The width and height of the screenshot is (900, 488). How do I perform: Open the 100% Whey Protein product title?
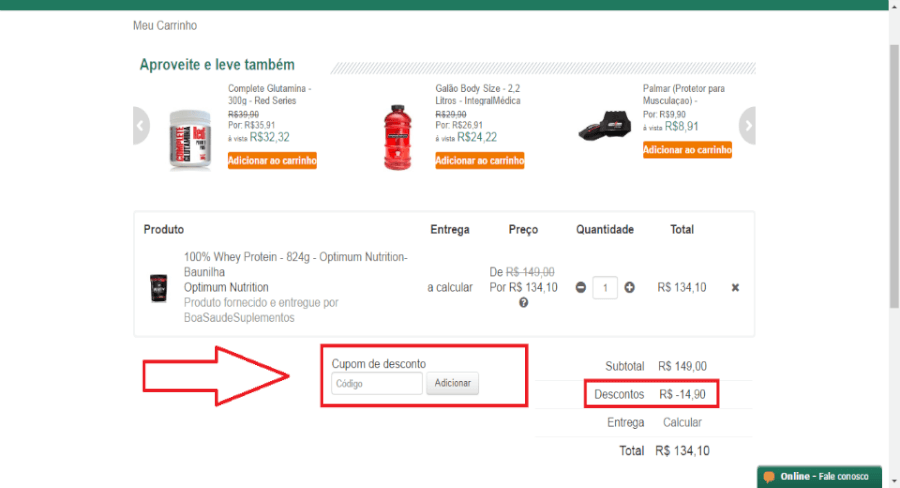[296, 264]
